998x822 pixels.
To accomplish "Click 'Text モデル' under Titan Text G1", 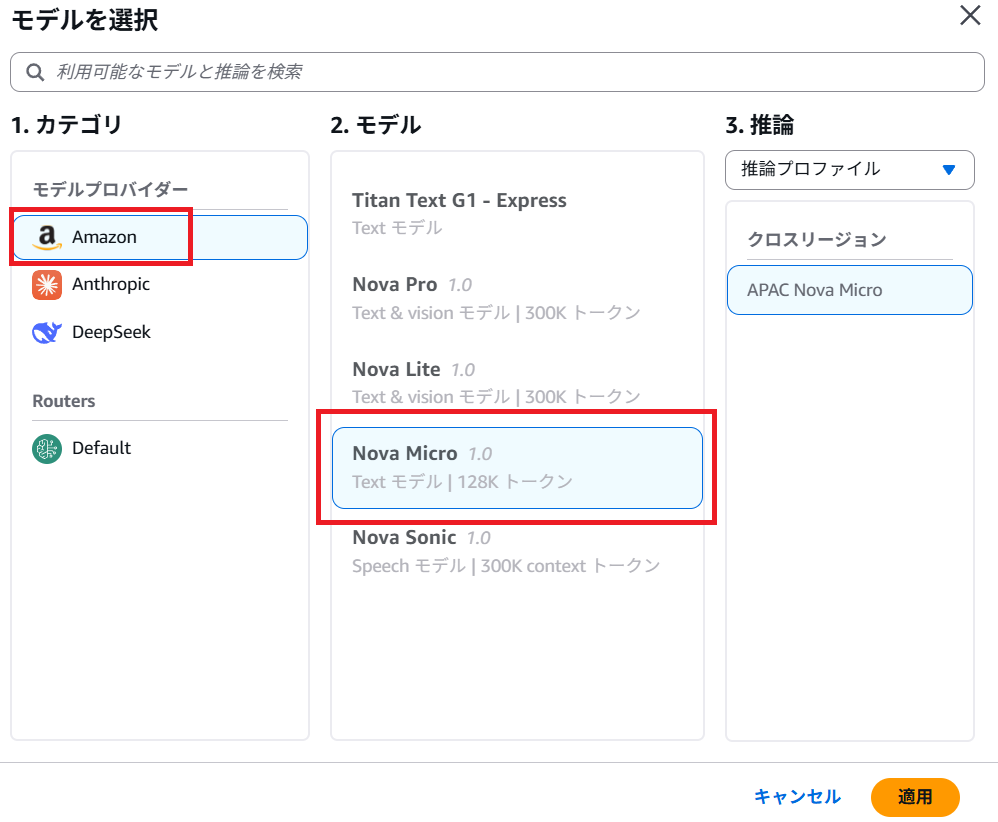I will (x=397, y=228).
